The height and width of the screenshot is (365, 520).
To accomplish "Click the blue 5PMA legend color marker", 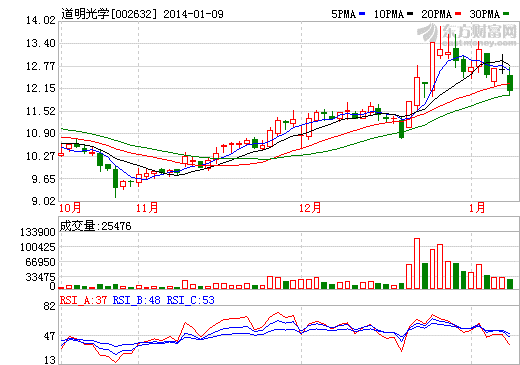I will [362, 14].
